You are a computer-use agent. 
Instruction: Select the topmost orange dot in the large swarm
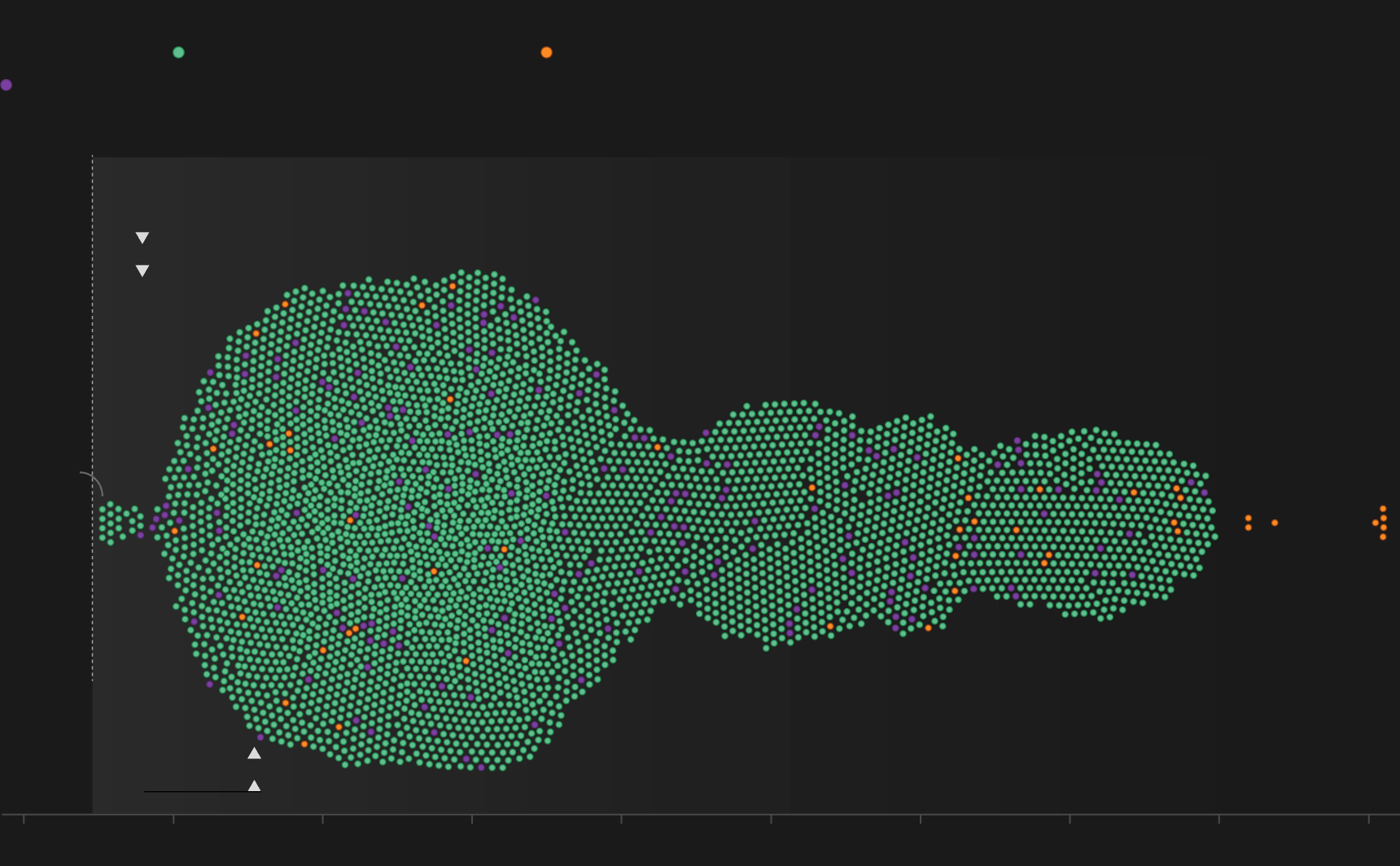click(453, 286)
